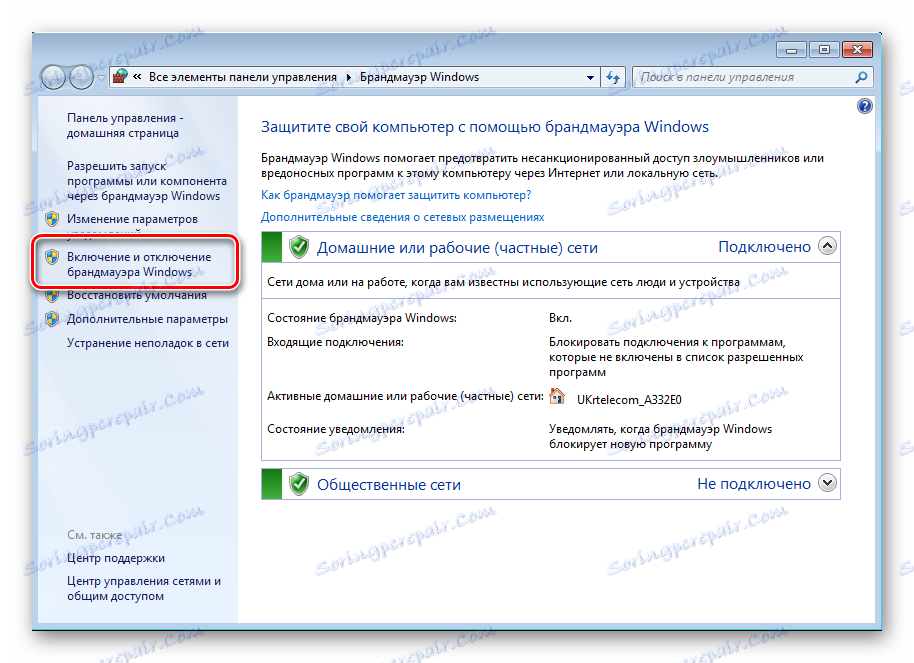Open help with the blue question mark icon
The width and height of the screenshot is (914, 663).
pos(864,106)
